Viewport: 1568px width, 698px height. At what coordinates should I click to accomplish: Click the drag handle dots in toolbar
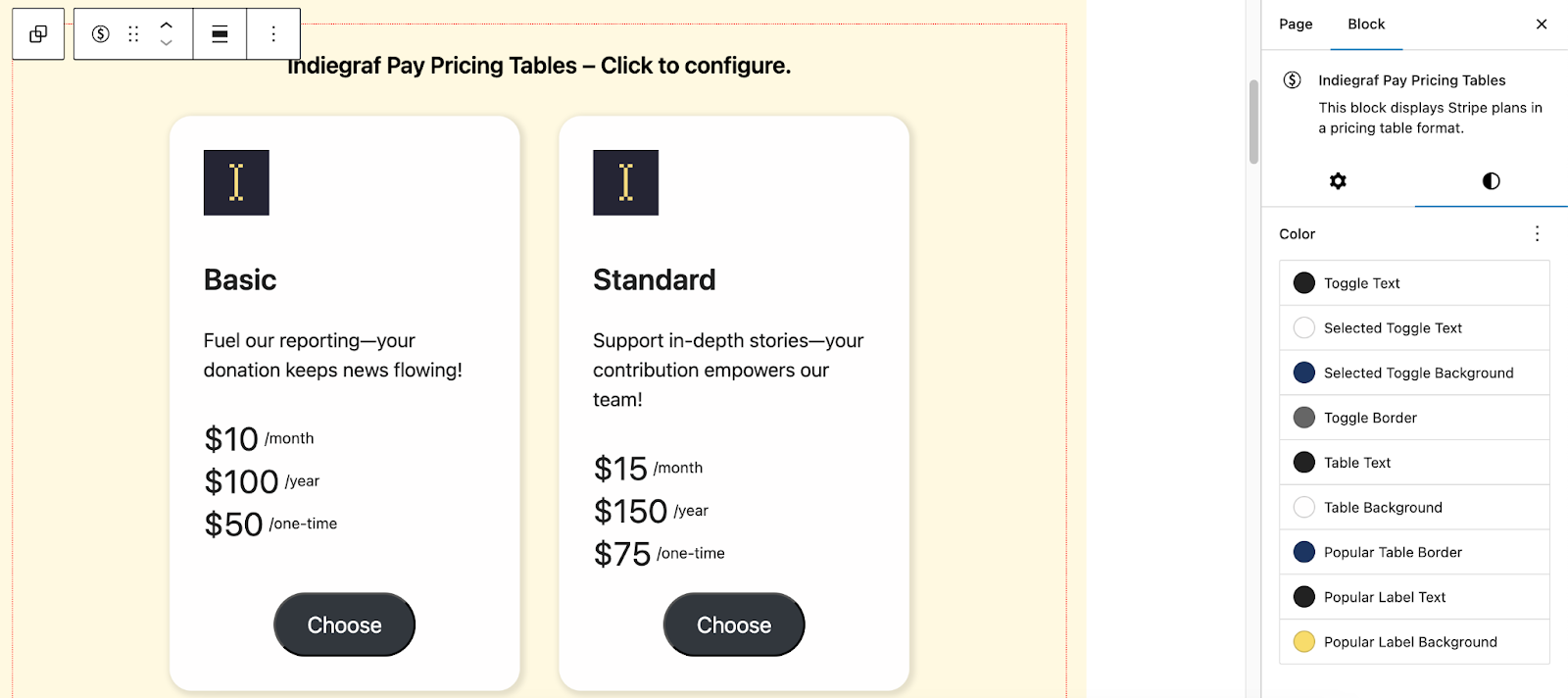click(x=133, y=34)
